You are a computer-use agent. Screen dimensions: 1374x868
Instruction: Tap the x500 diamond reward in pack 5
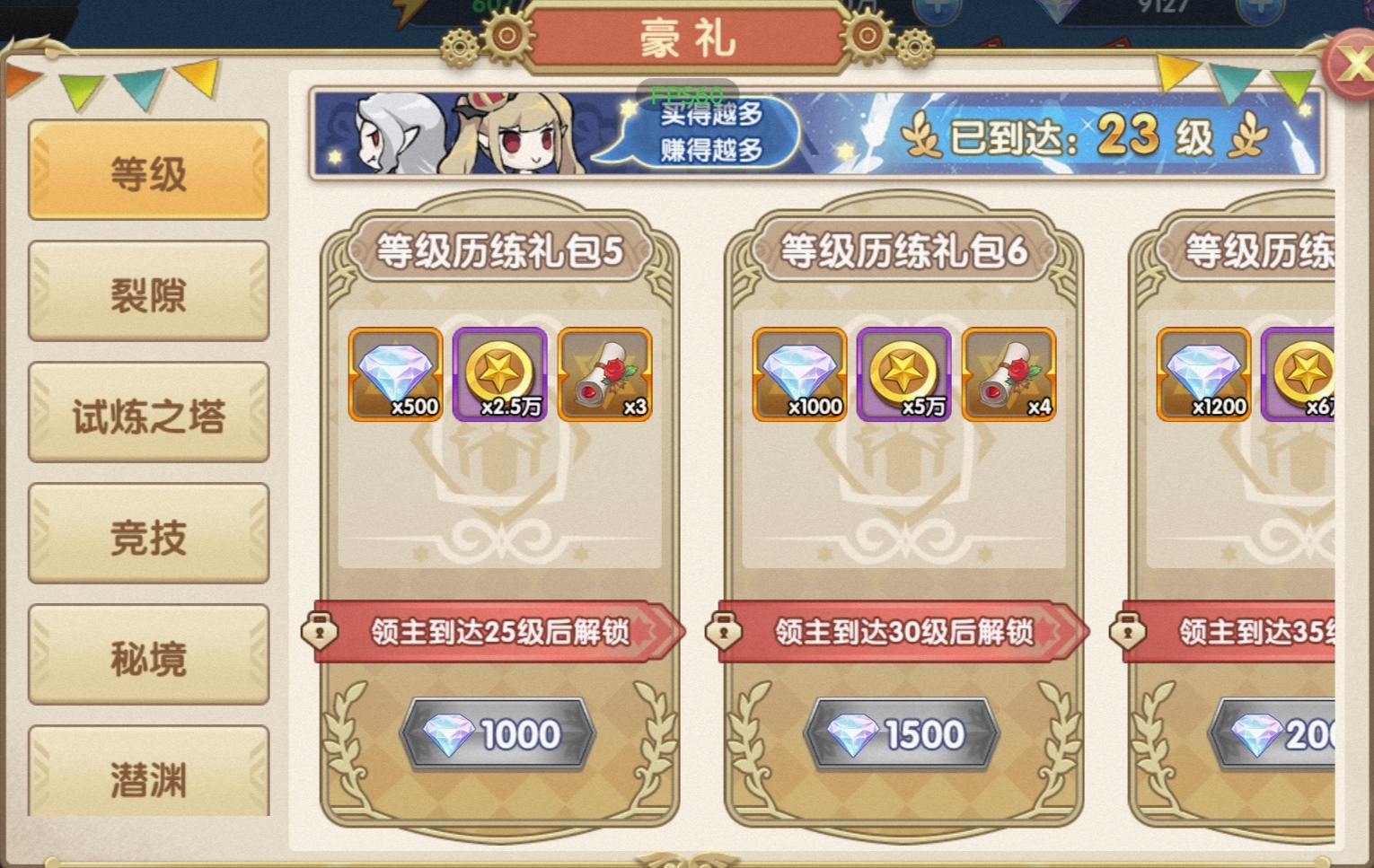pyautogui.click(x=395, y=374)
